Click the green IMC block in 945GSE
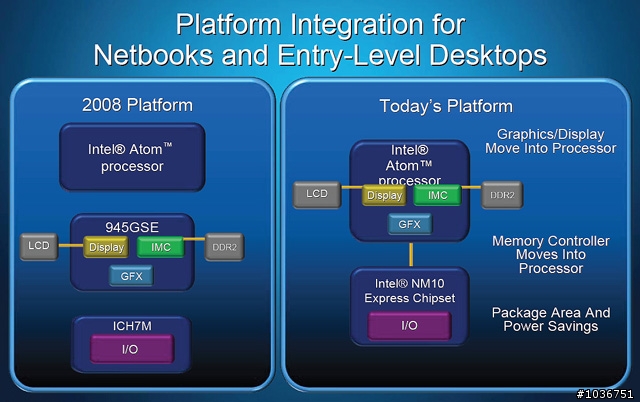The height and width of the screenshot is (402, 640). (x=160, y=247)
